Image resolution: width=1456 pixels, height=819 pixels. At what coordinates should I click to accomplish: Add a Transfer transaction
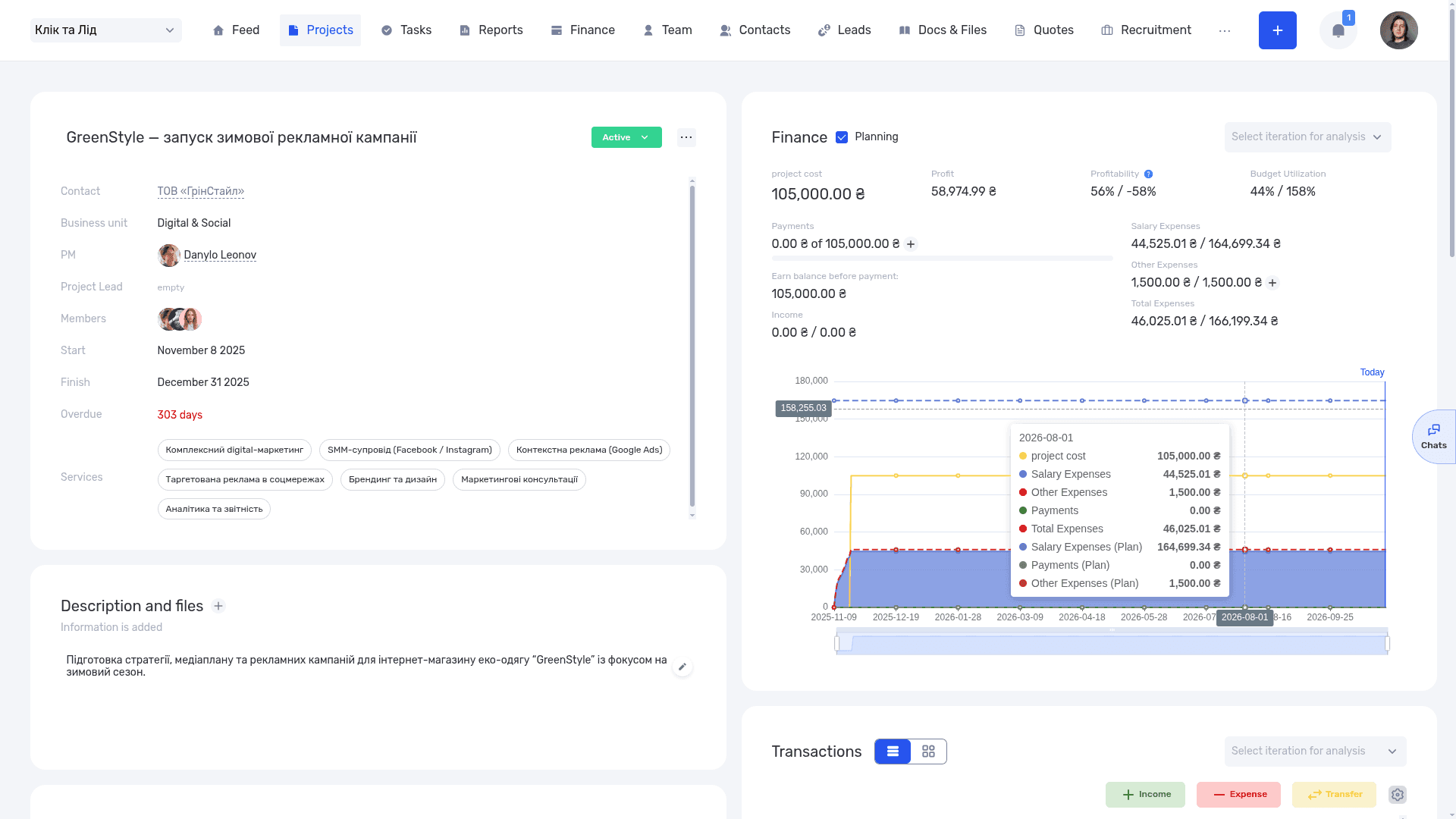[1334, 795]
